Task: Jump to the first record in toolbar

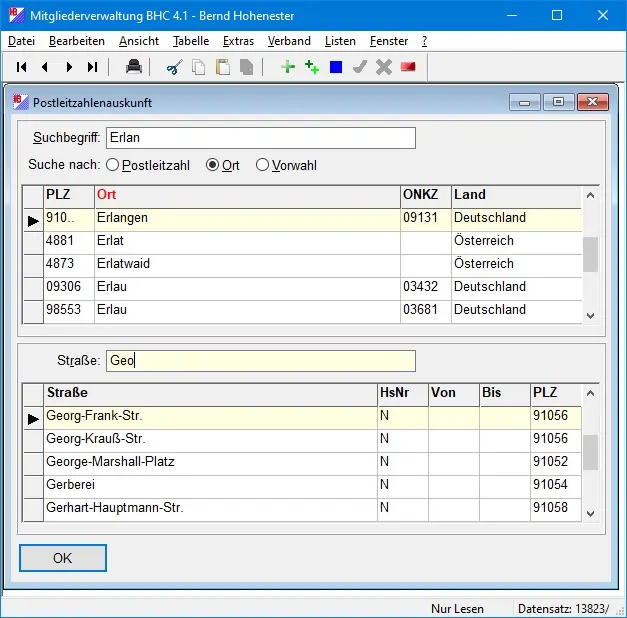Action: coord(21,67)
